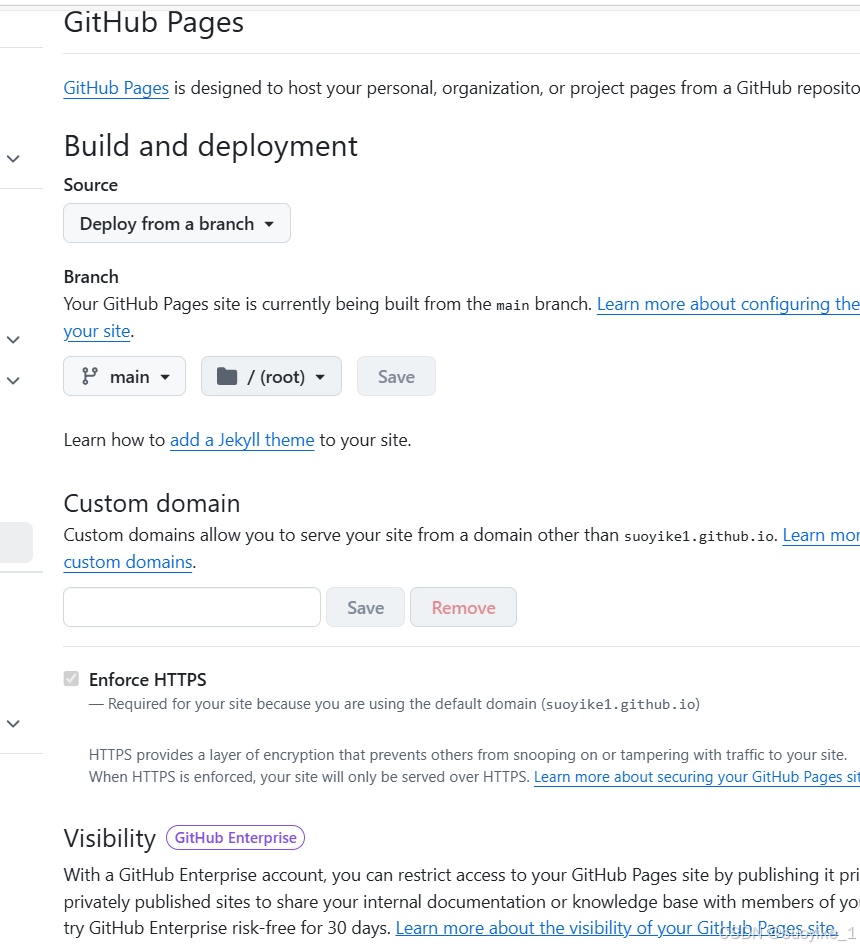860x948 pixels.
Task: Click the Enforce HTTPS label
Action: coord(148,680)
